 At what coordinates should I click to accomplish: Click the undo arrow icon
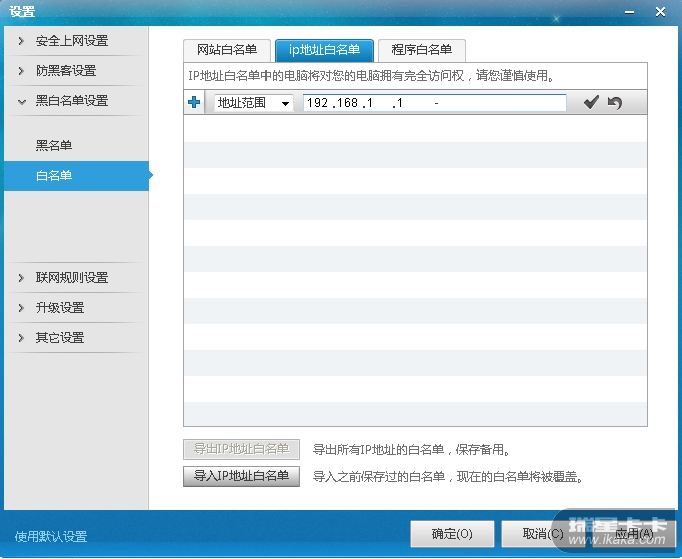click(615, 103)
